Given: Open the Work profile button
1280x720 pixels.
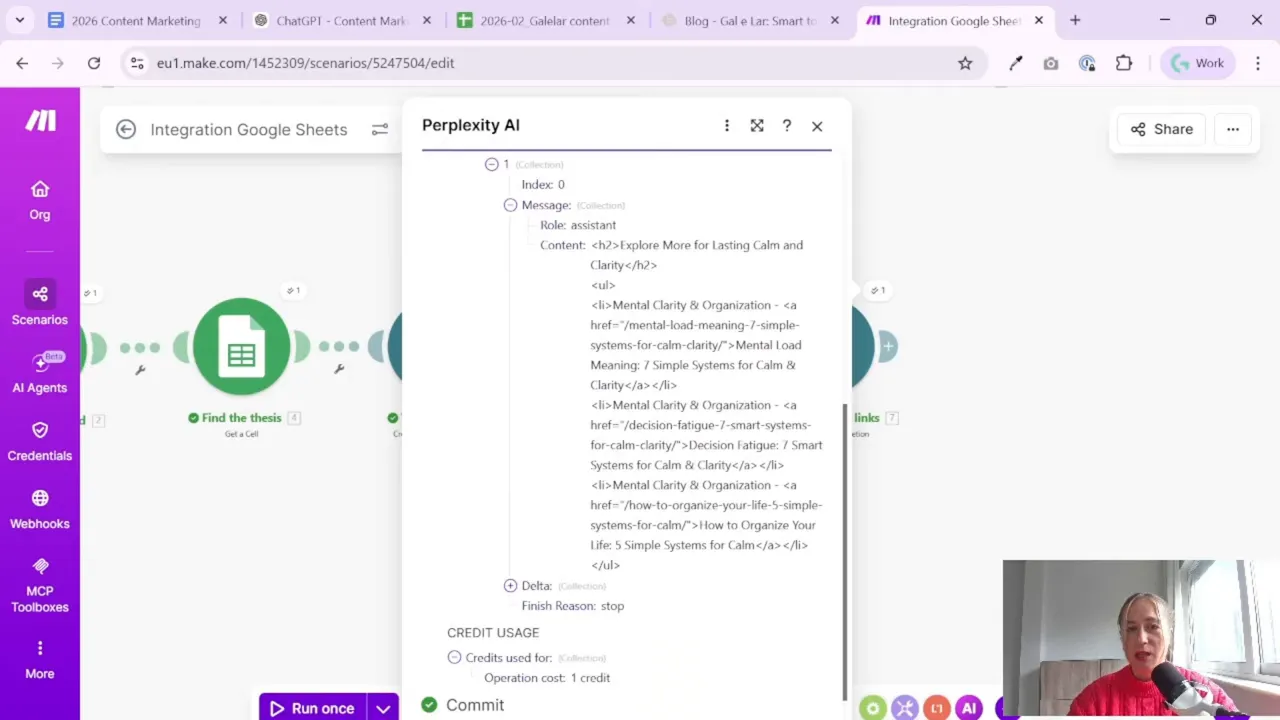Looking at the screenshot, I should tap(1199, 63).
